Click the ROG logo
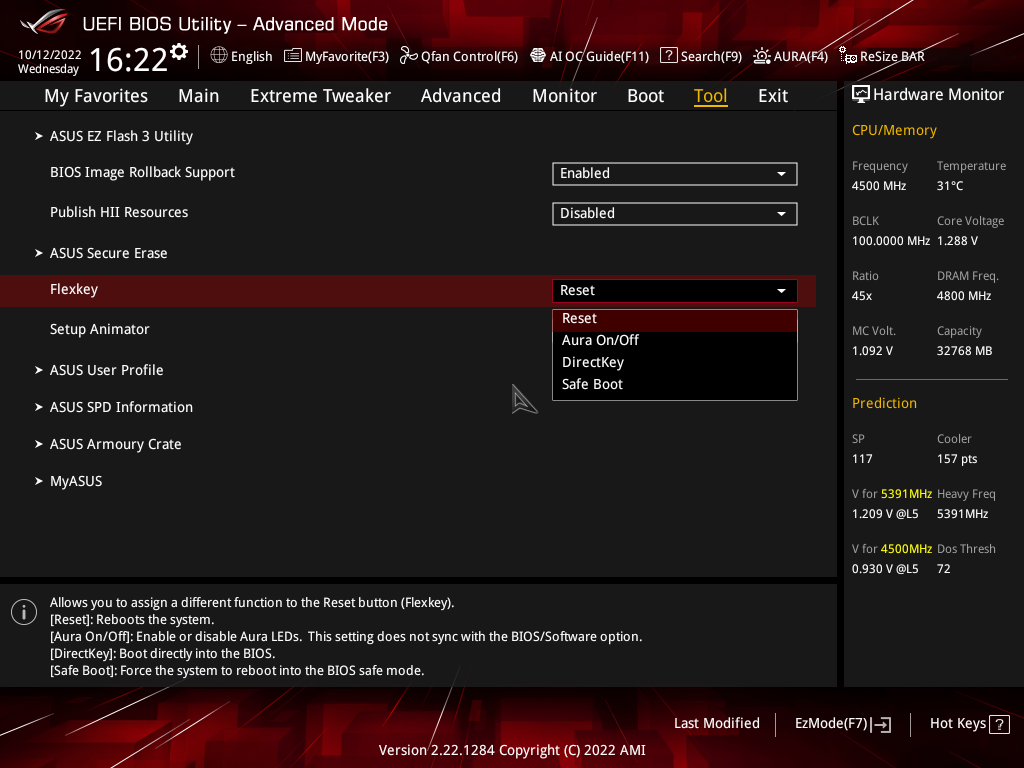This screenshot has height=768, width=1024. 43,22
